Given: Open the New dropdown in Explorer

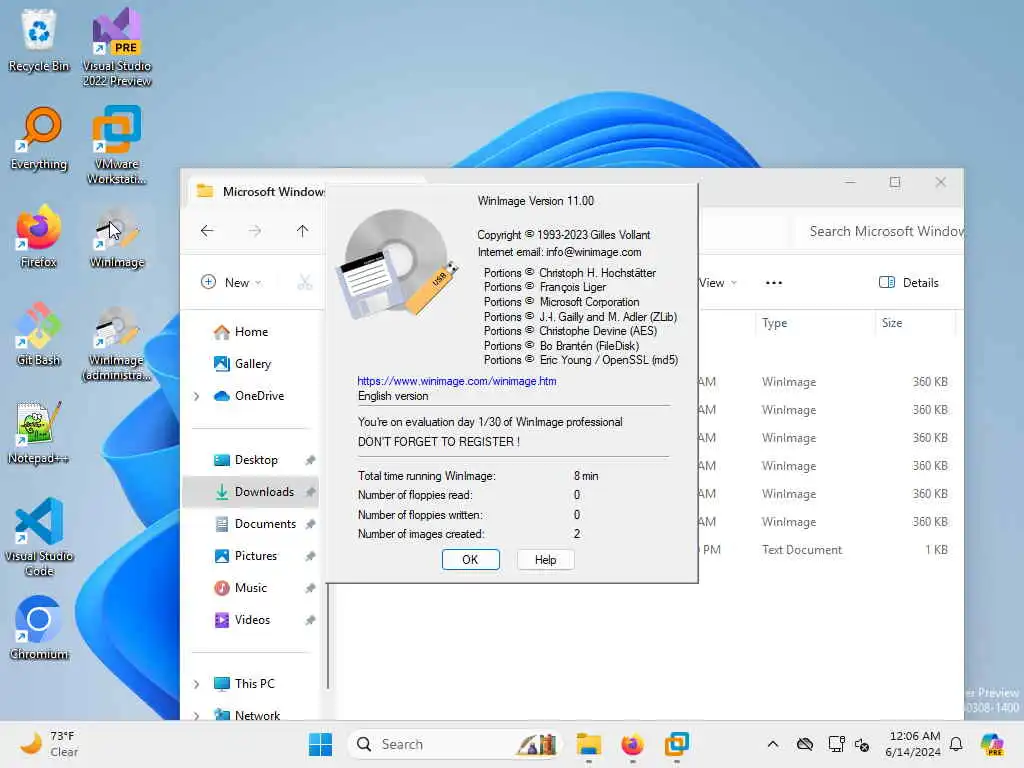Looking at the screenshot, I should click(231, 282).
